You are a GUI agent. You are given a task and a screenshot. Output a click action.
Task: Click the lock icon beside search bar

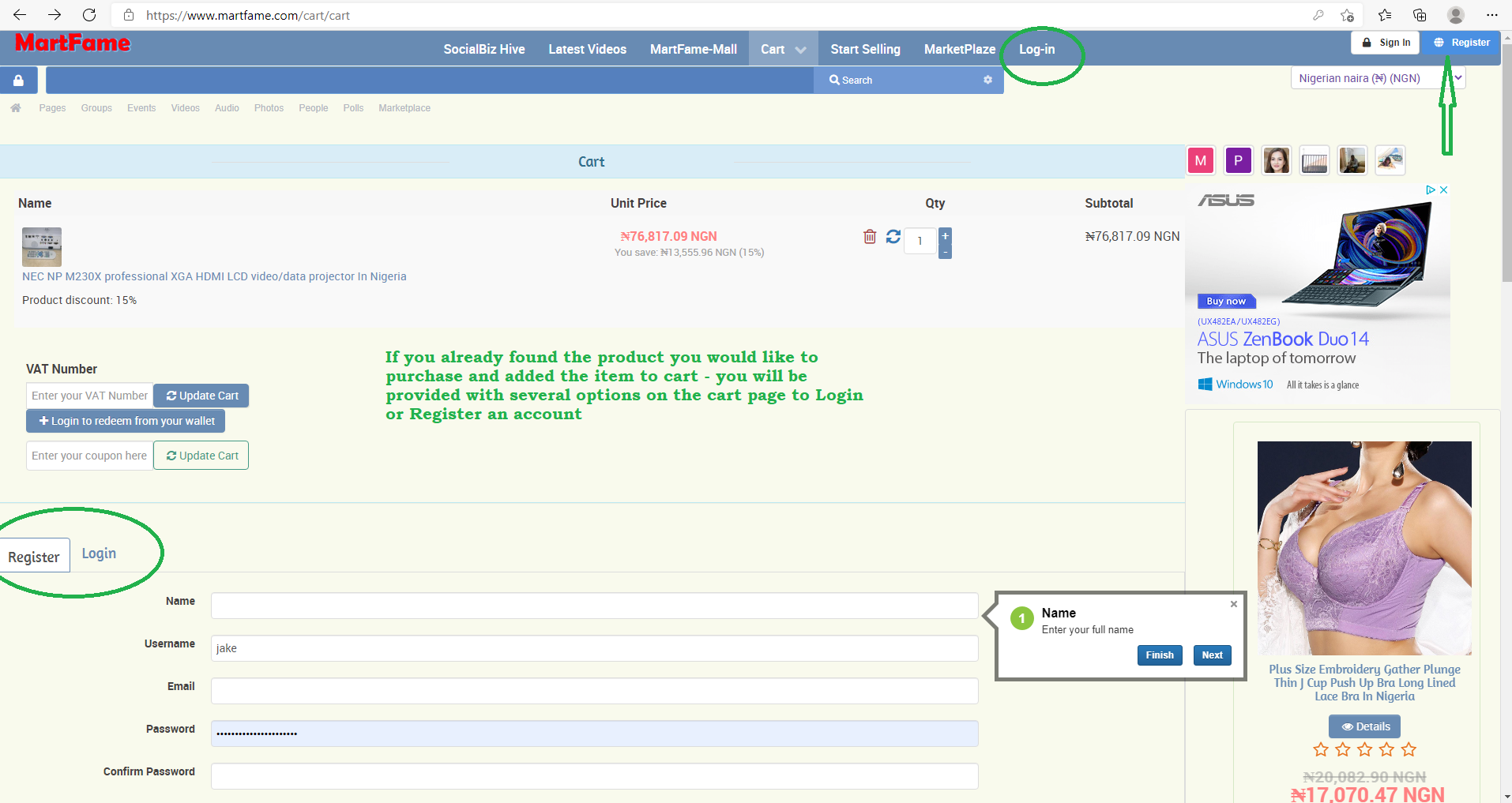(18, 81)
